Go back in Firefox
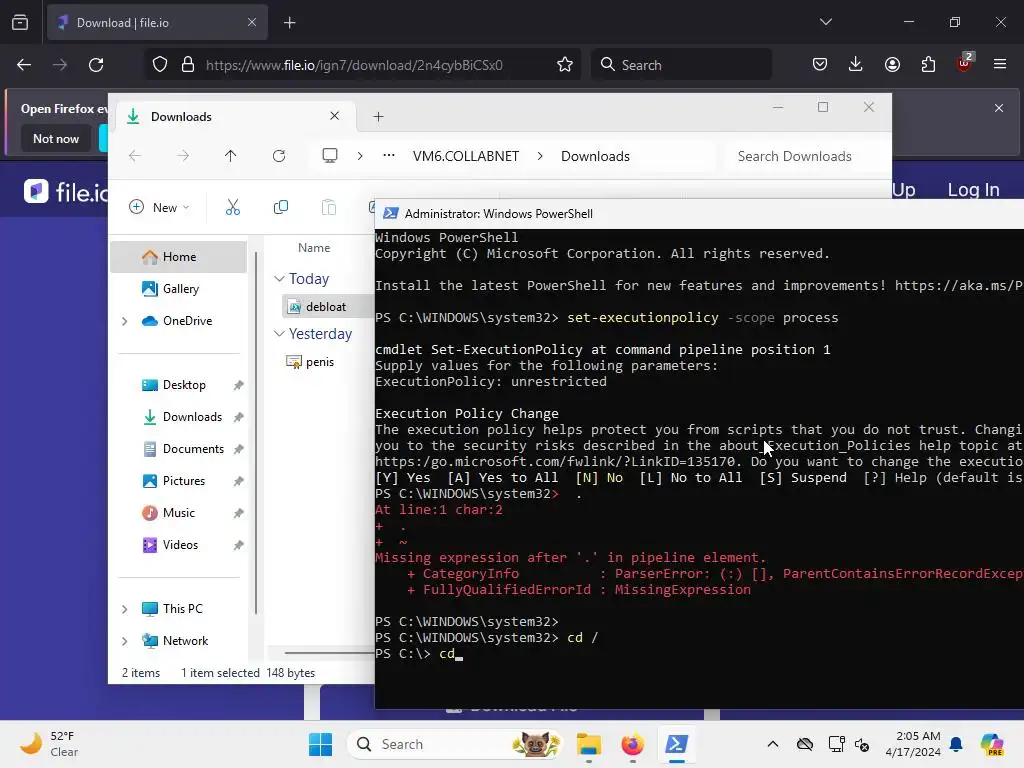Image resolution: width=1024 pixels, height=768 pixels. pyautogui.click(x=24, y=65)
